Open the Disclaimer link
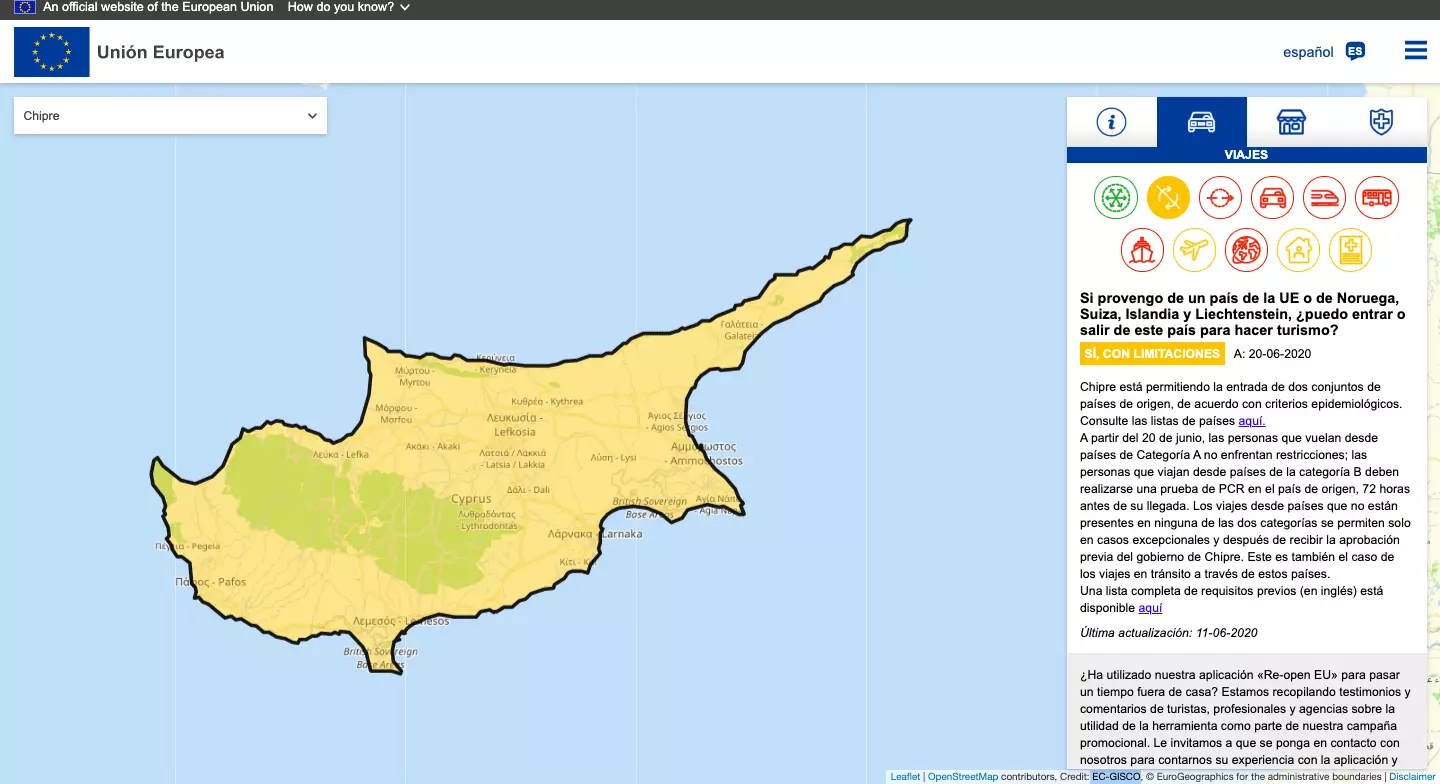This screenshot has width=1440, height=784. [x=1412, y=777]
